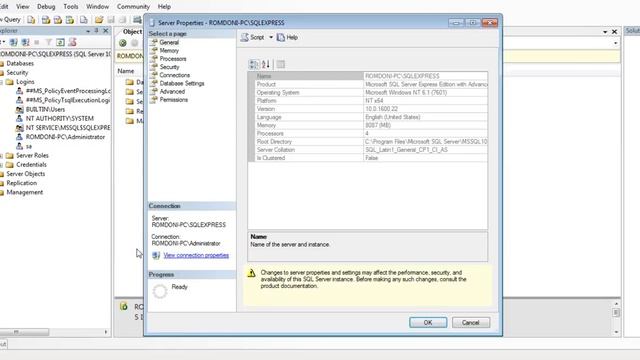The image size is (640, 360).
Task: Open the View menu
Action: 22,7
